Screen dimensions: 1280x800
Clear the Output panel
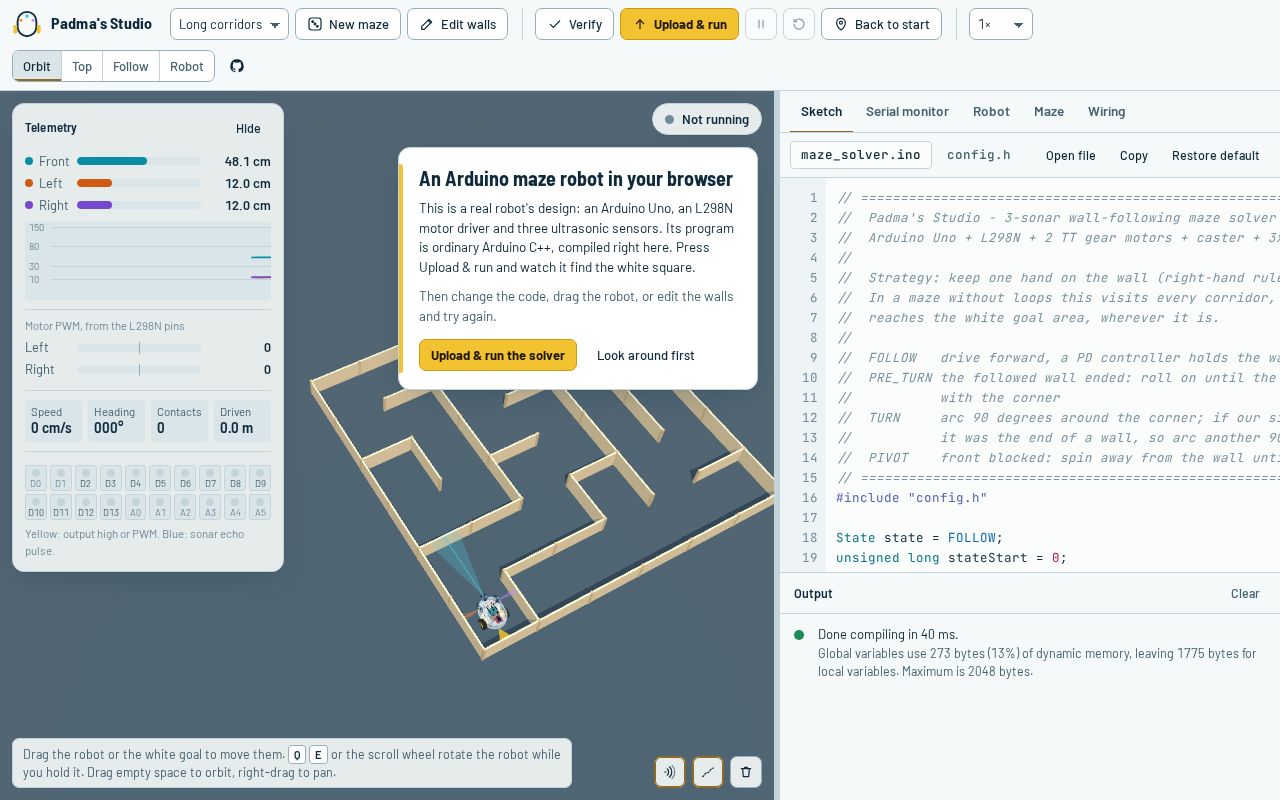[1245, 593]
